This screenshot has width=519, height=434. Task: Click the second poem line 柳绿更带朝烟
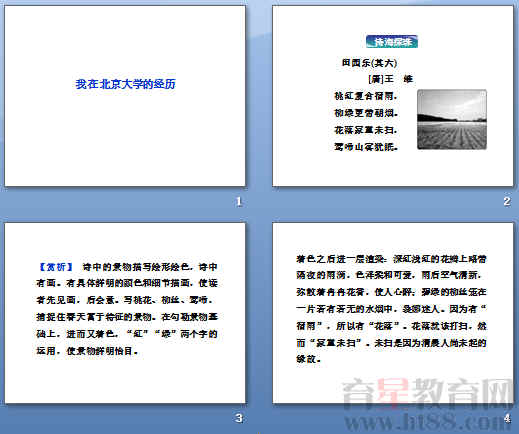tap(366, 113)
